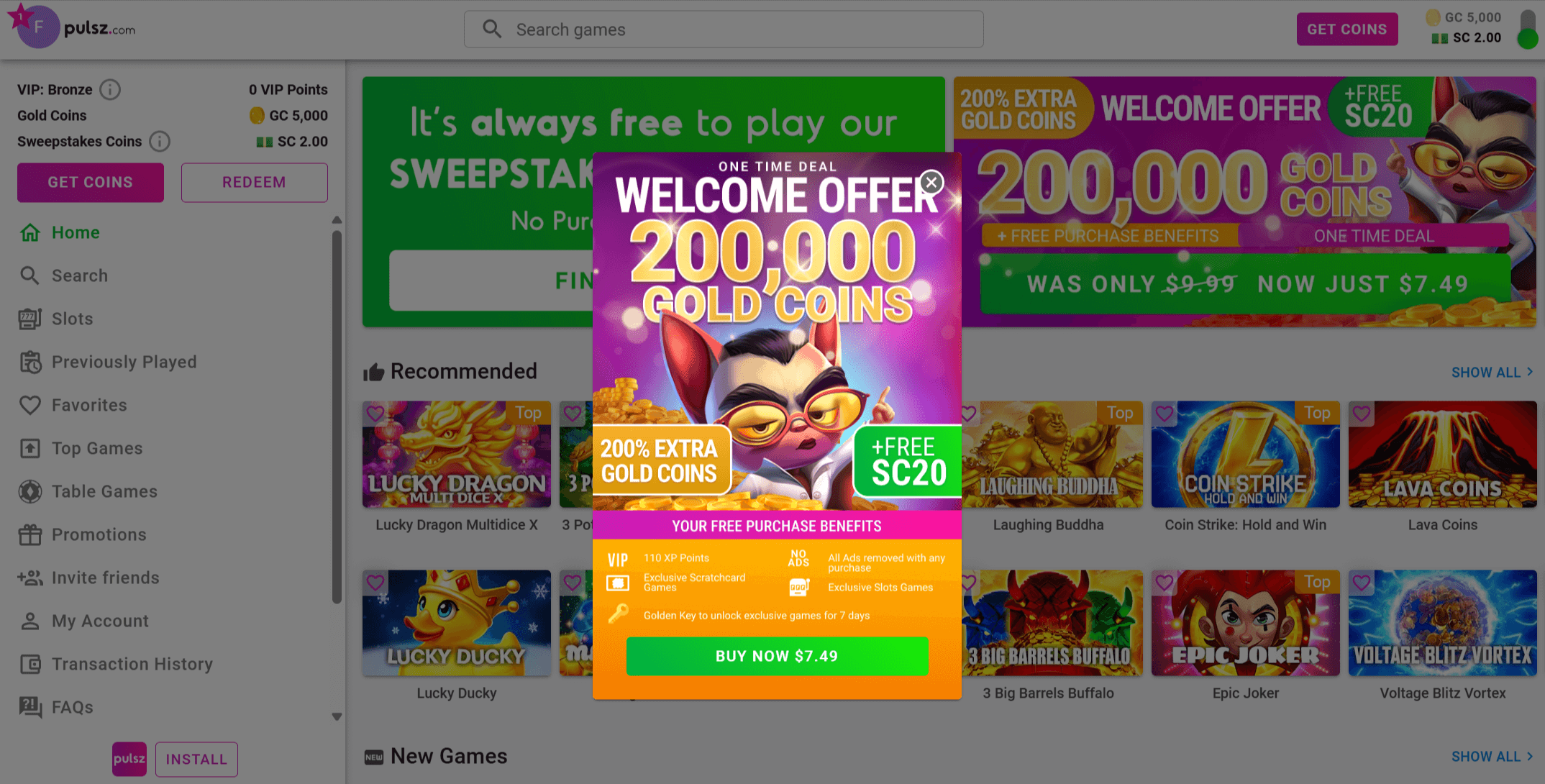
Task: Focus the Search games field
Action: (x=724, y=29)
